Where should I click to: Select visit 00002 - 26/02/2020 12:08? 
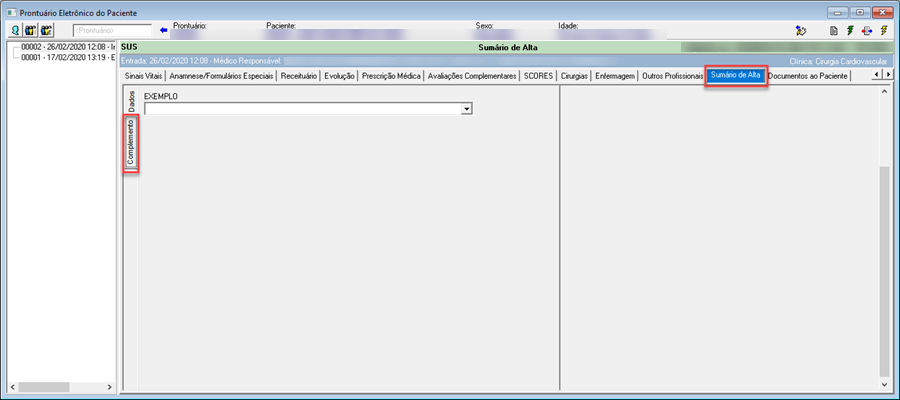(68, 47)
